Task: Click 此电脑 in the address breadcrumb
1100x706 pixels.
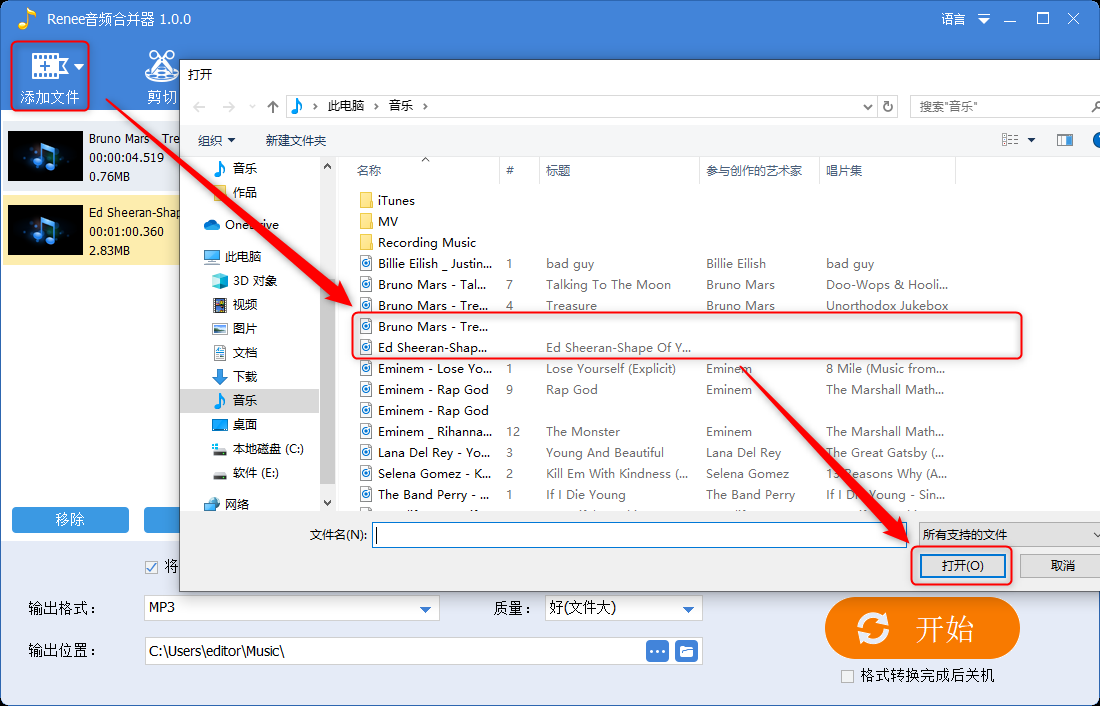Action: (x=345, y=106)
